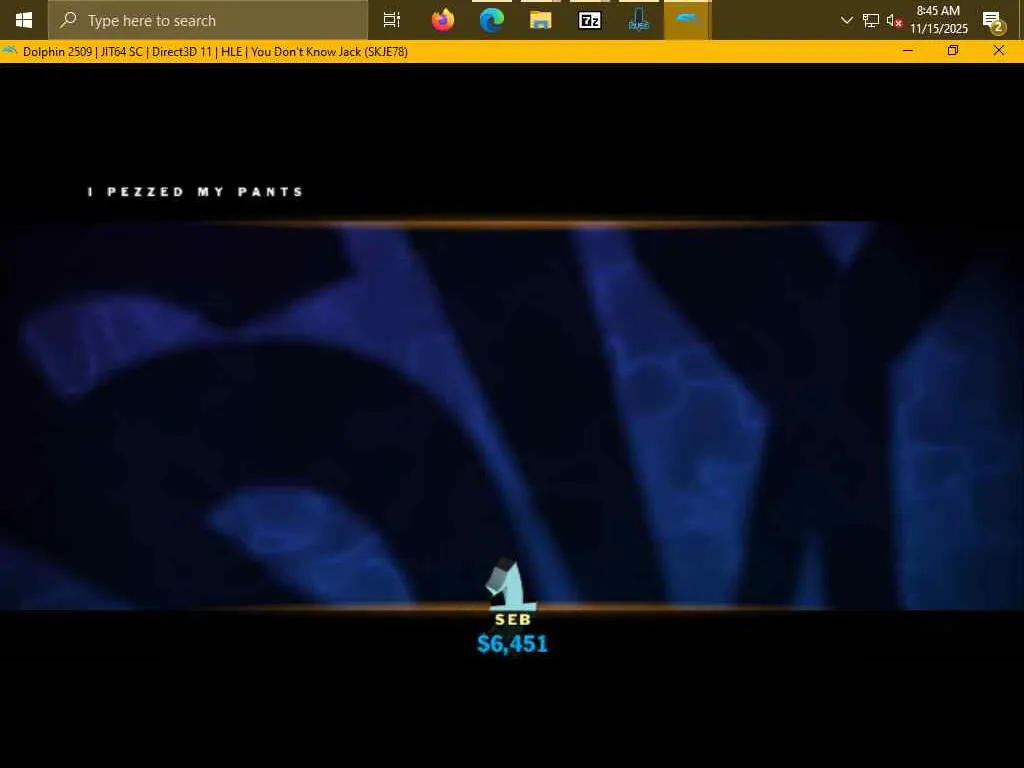The image size is (1024, 768).
Task: Open the notification center with 2 notifications
Action: (x=995, y=22)
